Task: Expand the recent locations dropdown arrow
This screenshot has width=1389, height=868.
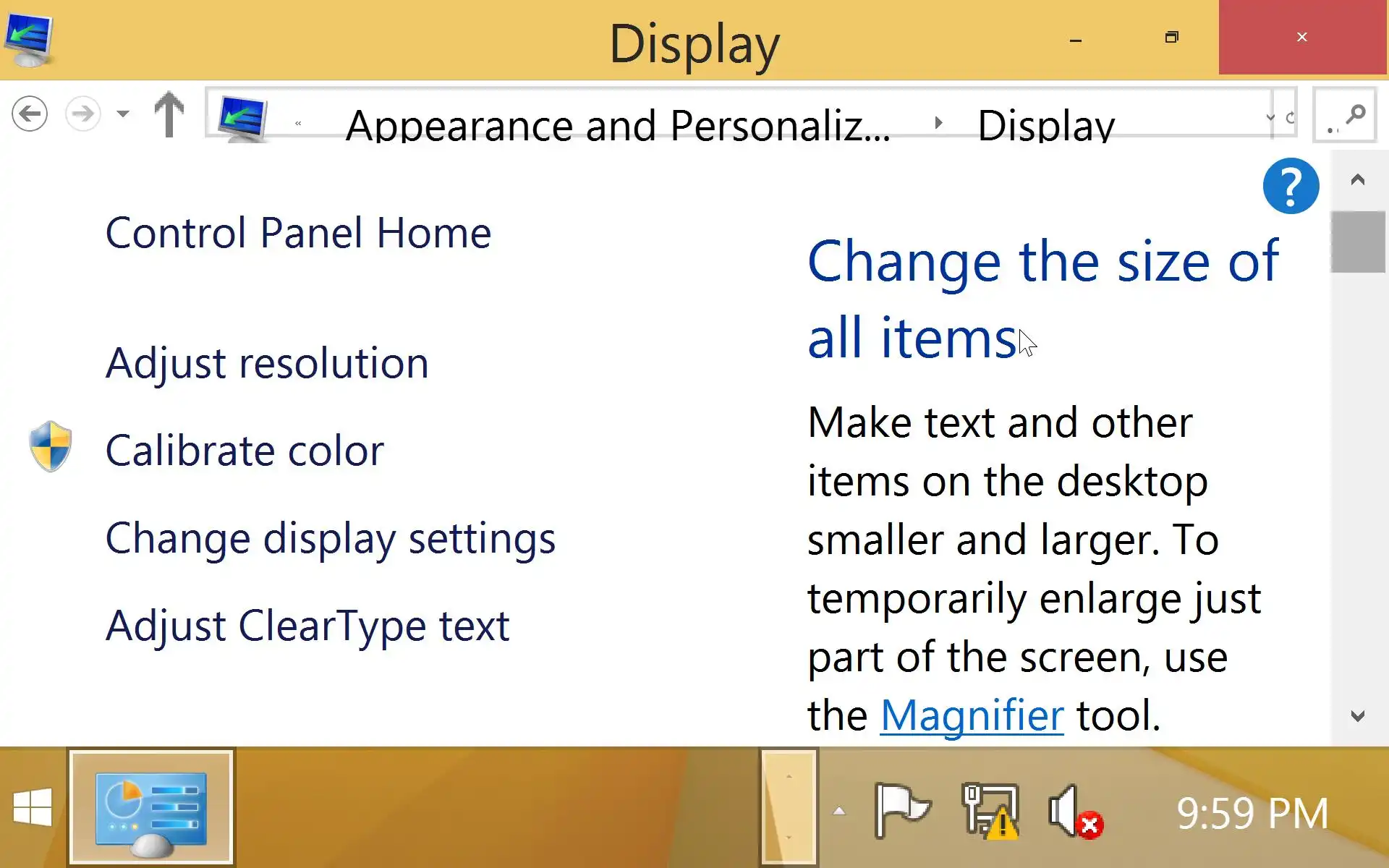Action: click(x=123, y=114)
